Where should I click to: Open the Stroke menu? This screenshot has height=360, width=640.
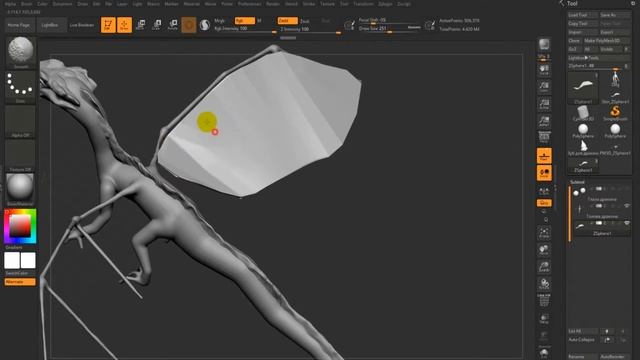click(x=309, y=4)
